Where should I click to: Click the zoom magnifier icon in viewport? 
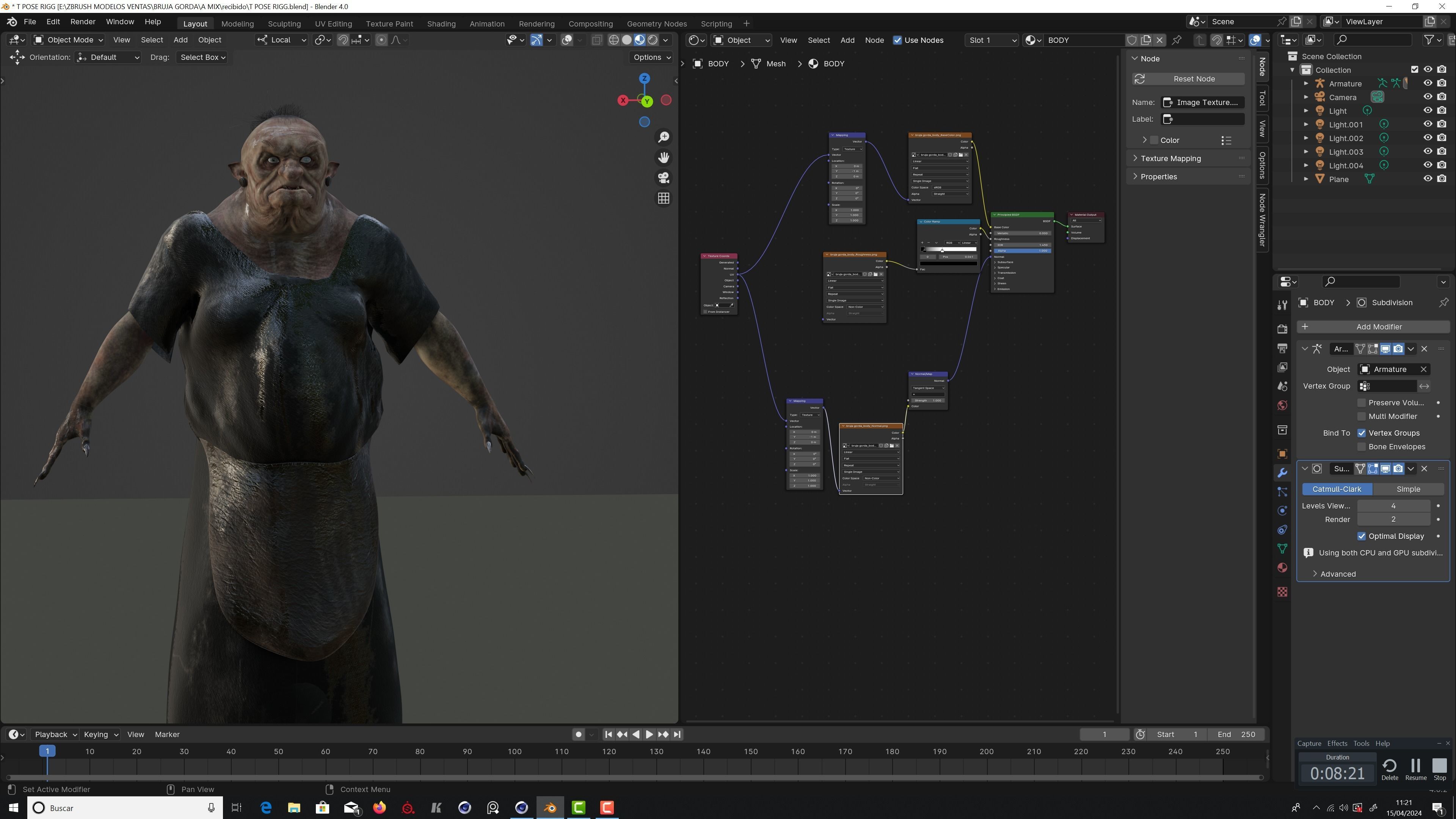tap(664, 137)
